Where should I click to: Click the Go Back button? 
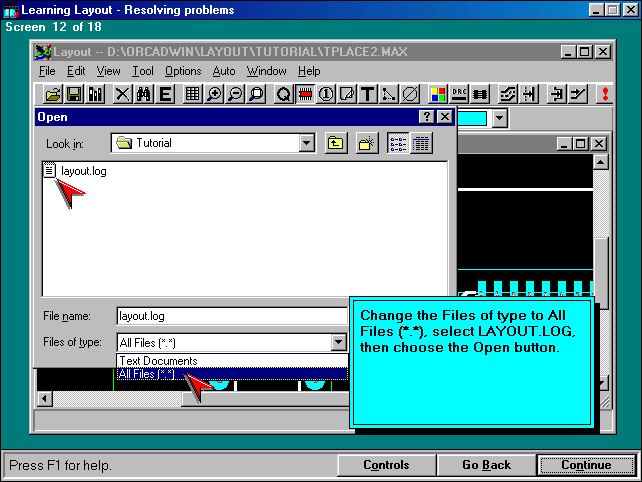click(486, 465)
